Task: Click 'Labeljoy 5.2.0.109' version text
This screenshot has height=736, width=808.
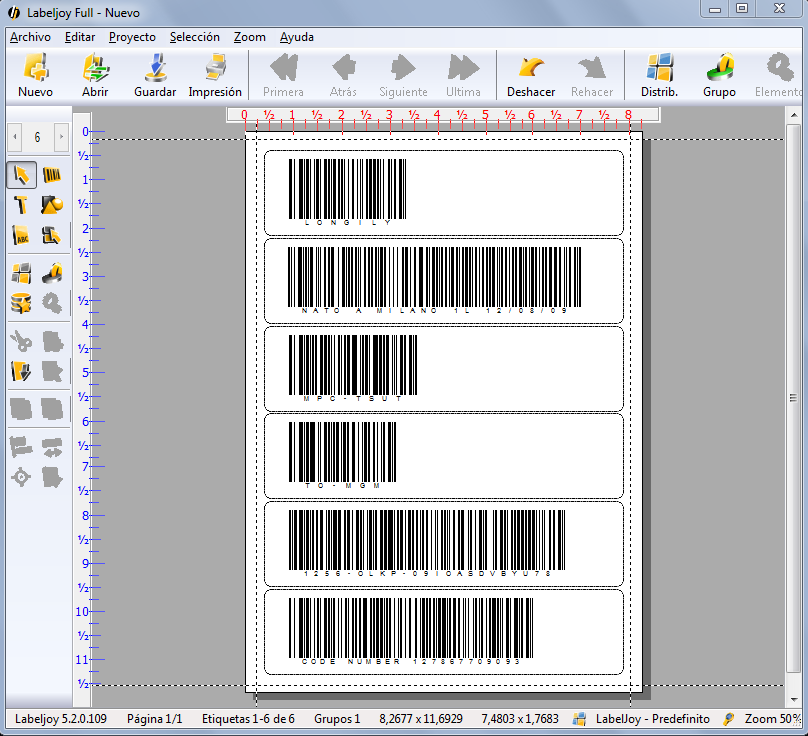Action: (61, 719)
